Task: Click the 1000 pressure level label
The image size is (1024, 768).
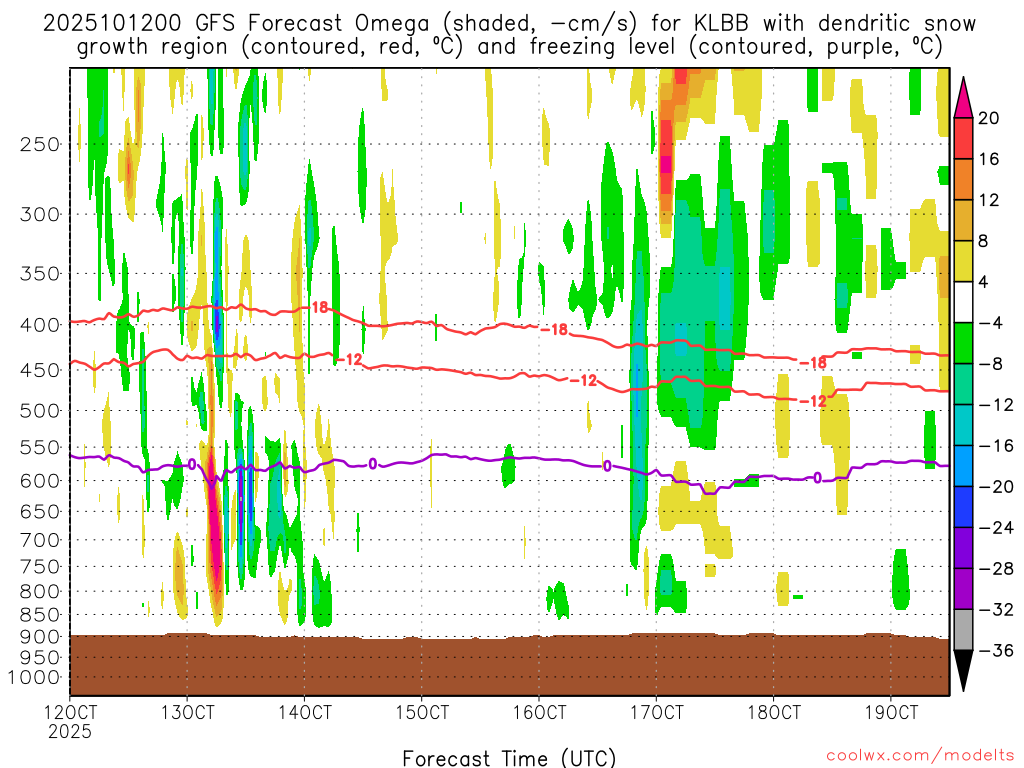Action: pos(35,677)
